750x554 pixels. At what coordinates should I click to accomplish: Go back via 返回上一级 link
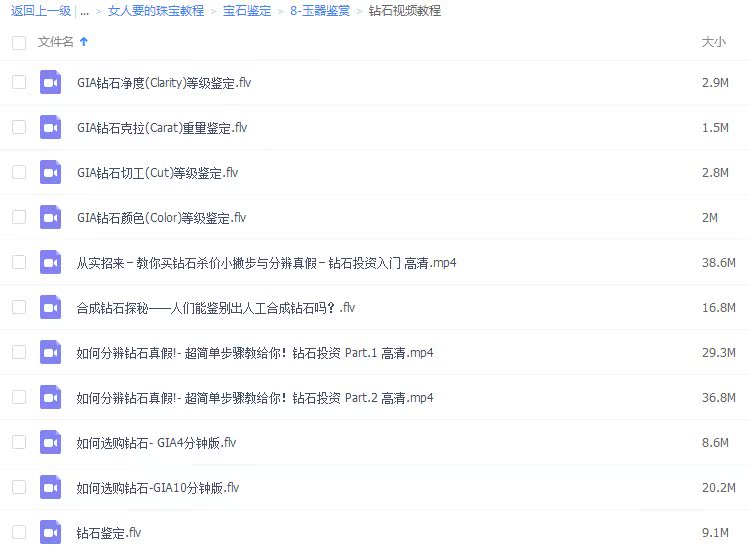[x=41, y=11]
